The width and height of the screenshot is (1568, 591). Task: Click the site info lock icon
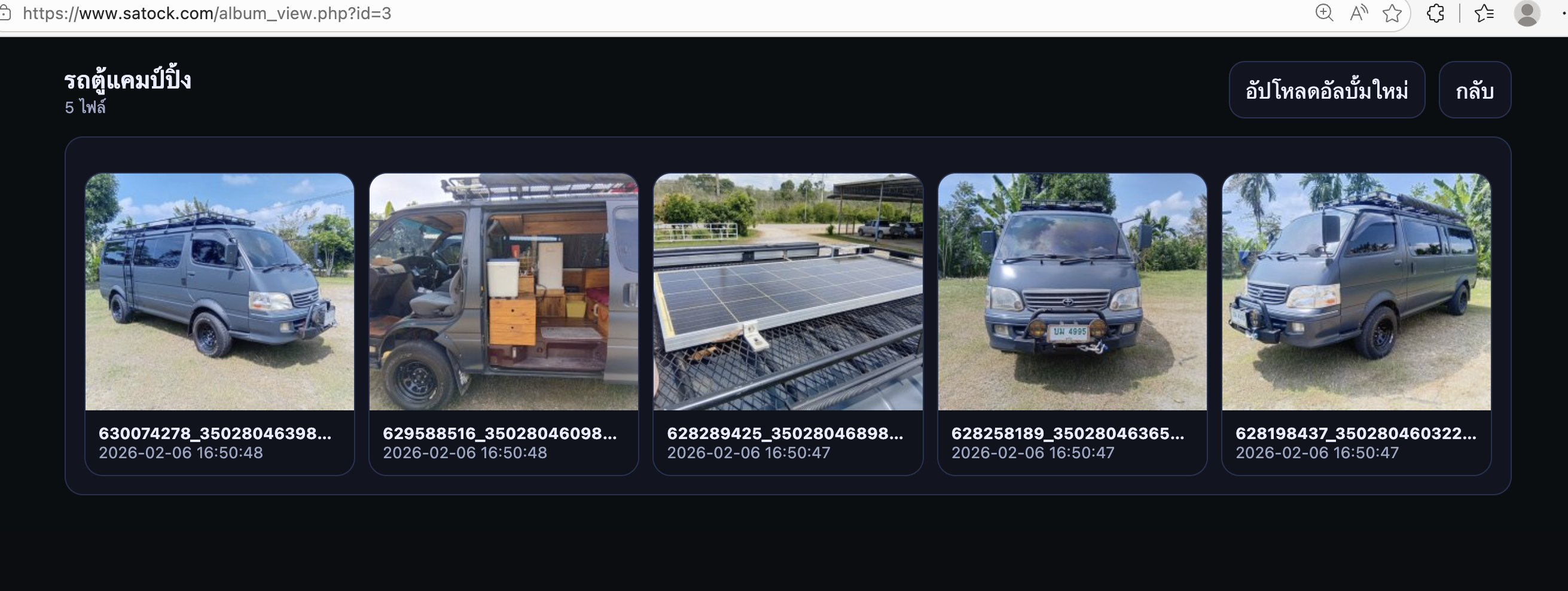(x=5, y=13)
